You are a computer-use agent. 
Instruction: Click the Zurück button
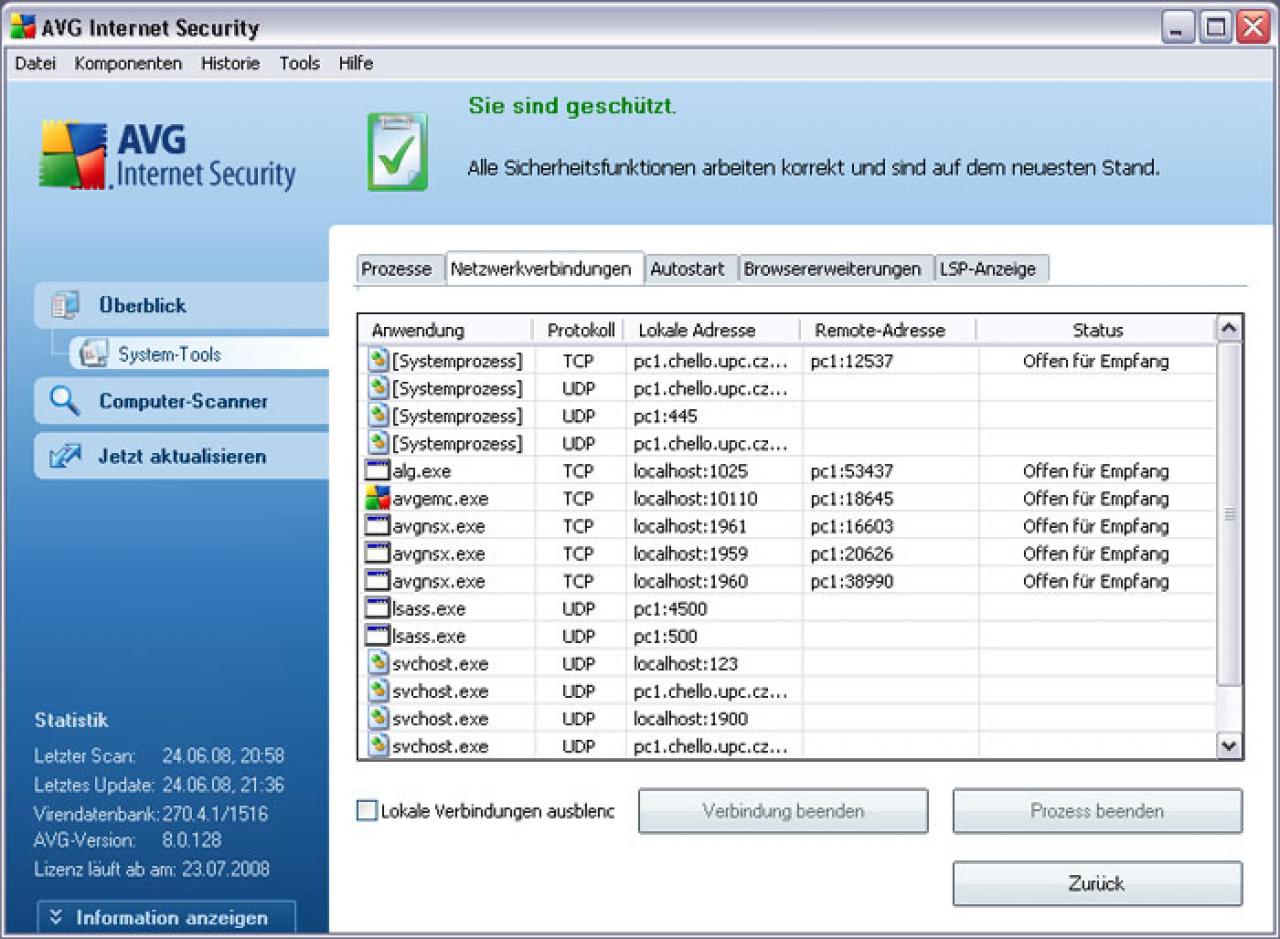click(x=1097, y=884)
